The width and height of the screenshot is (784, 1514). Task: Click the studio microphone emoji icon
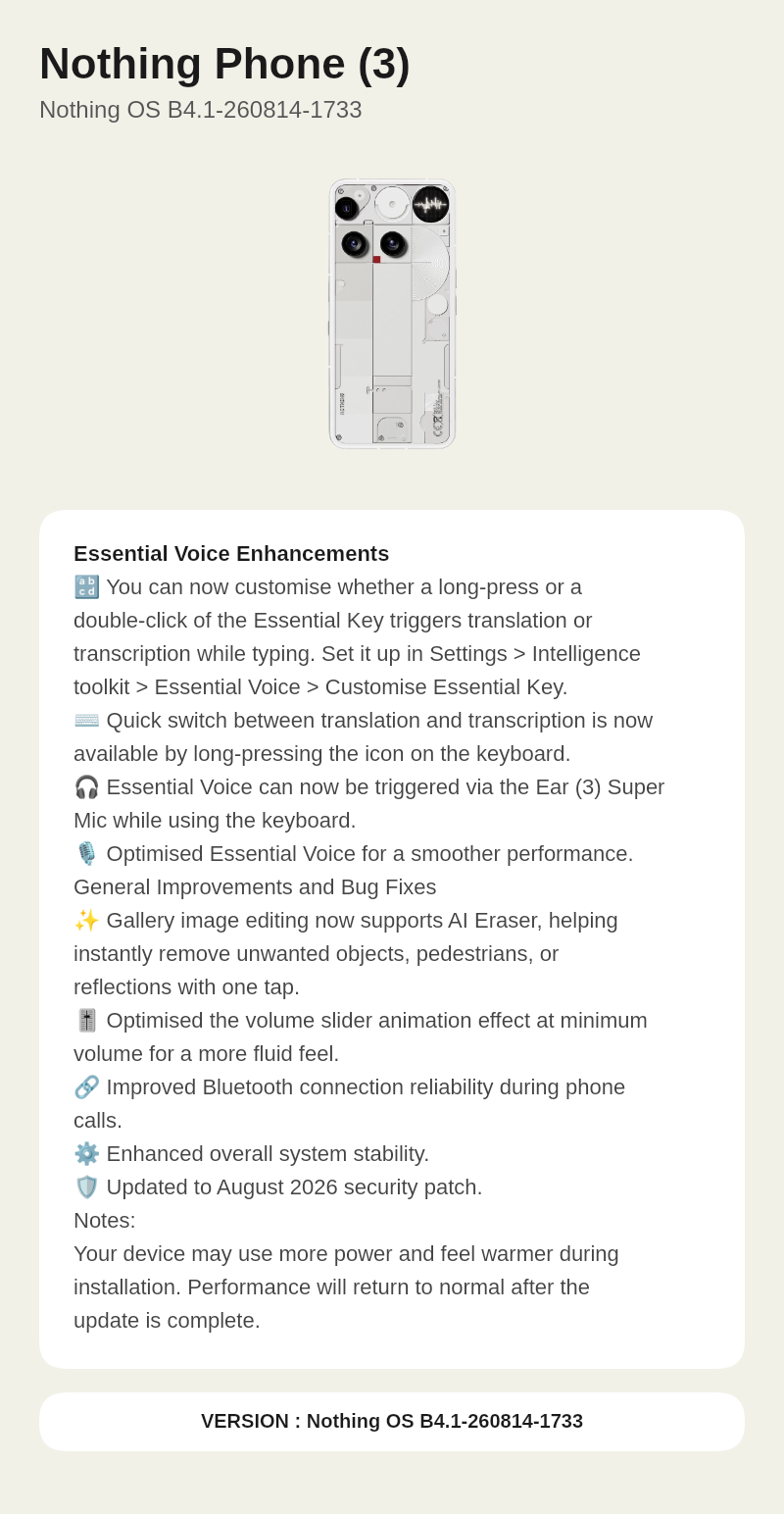86,854
